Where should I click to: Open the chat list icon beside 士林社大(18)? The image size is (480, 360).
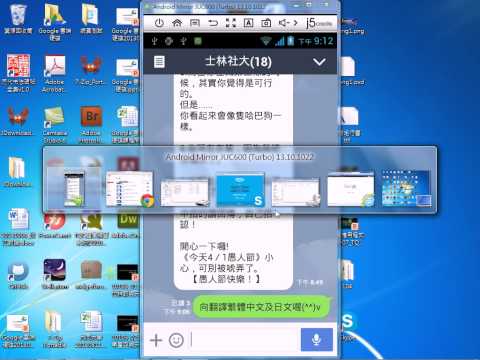[159, 62]
